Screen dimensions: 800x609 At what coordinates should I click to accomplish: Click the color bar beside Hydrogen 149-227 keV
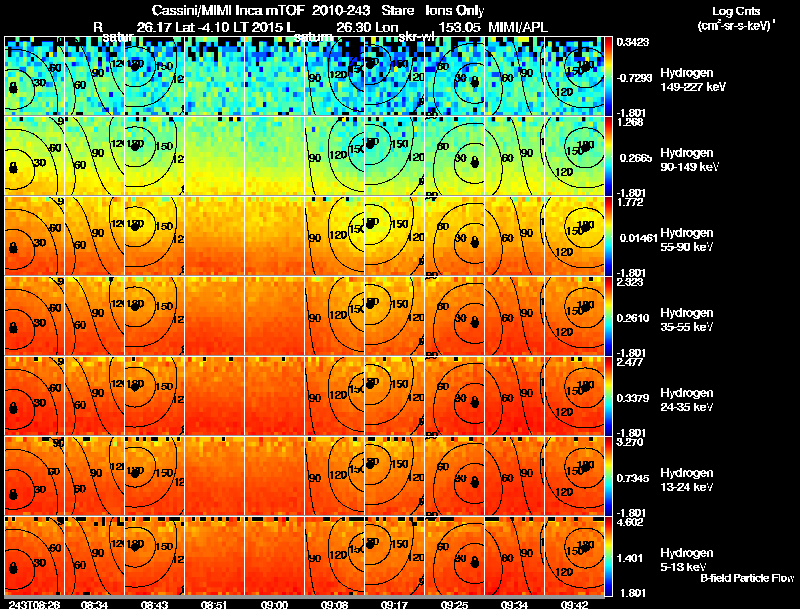[x=608, y=76]
